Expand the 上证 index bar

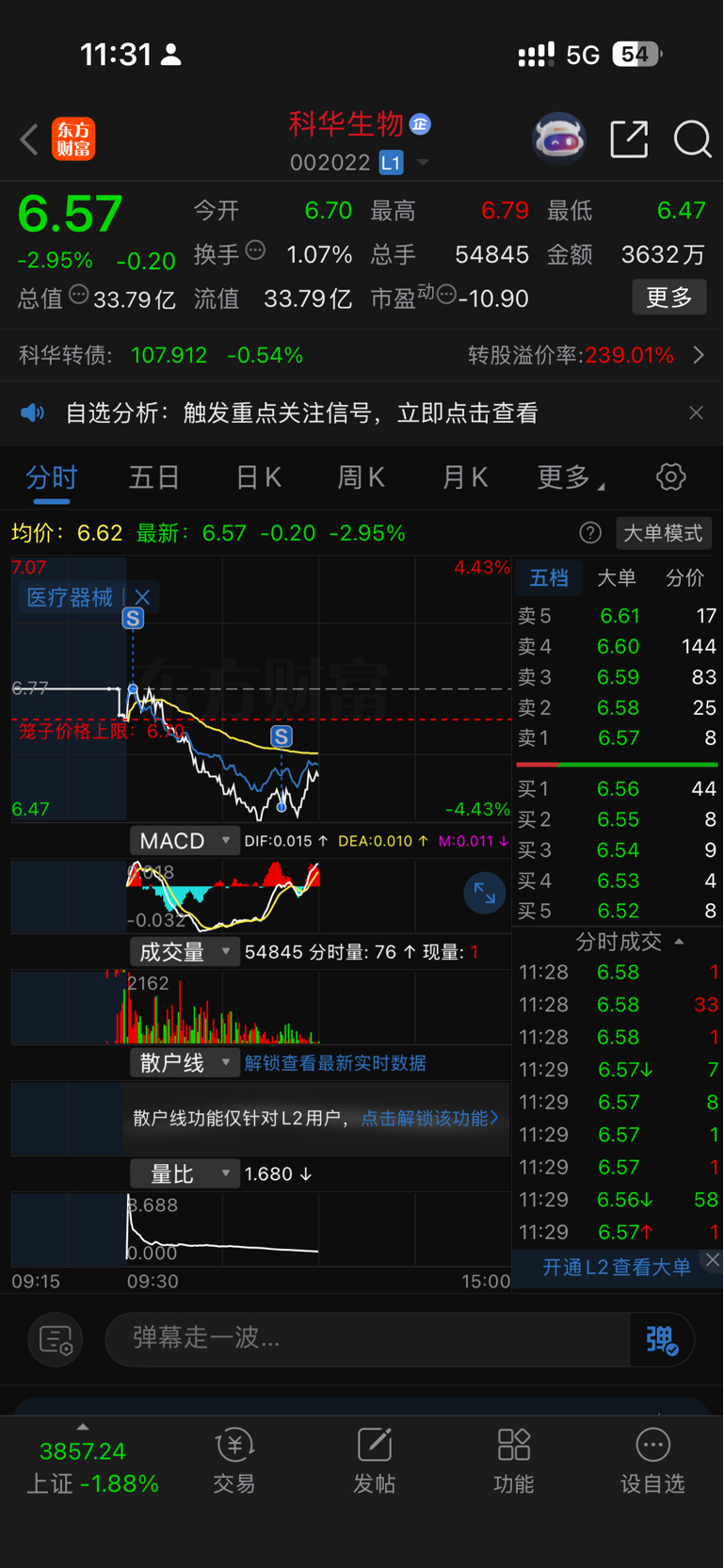(x=83, y=1428)
